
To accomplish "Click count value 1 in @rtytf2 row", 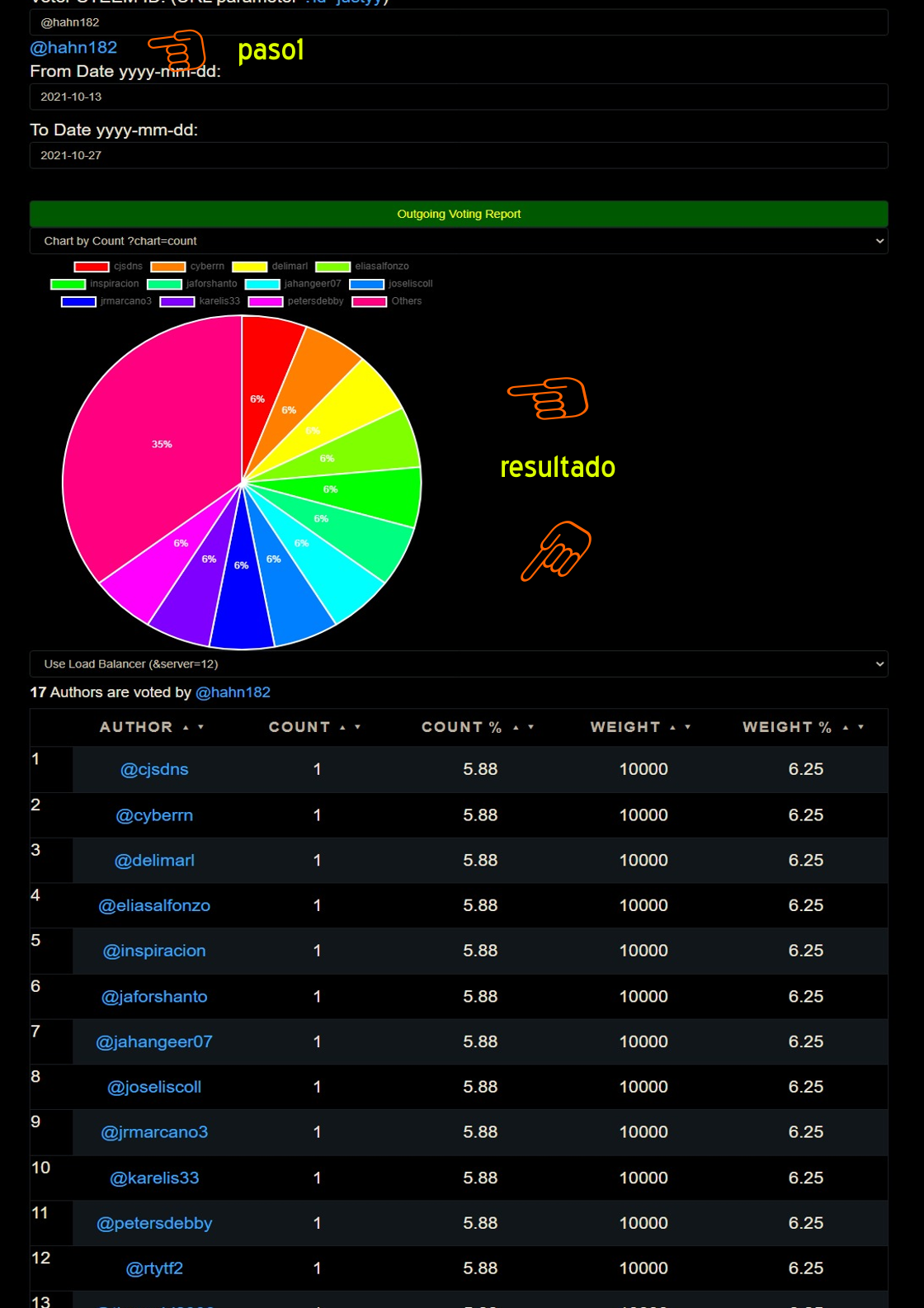I will (x=317, y=1268).
